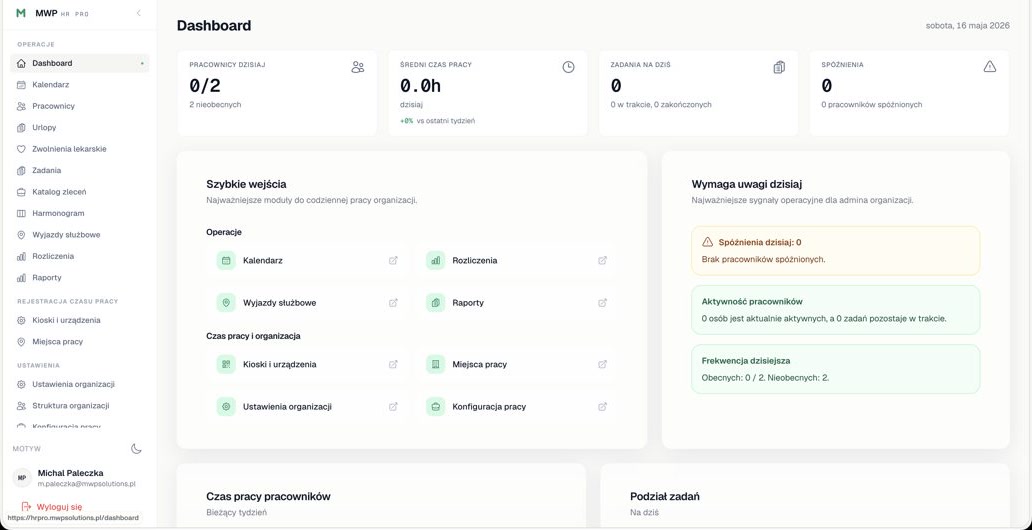Click Harmonogram icon in sidebar
Image resolution: width=1032 pixels, height=530 pixels.
[x=21, y=213]
